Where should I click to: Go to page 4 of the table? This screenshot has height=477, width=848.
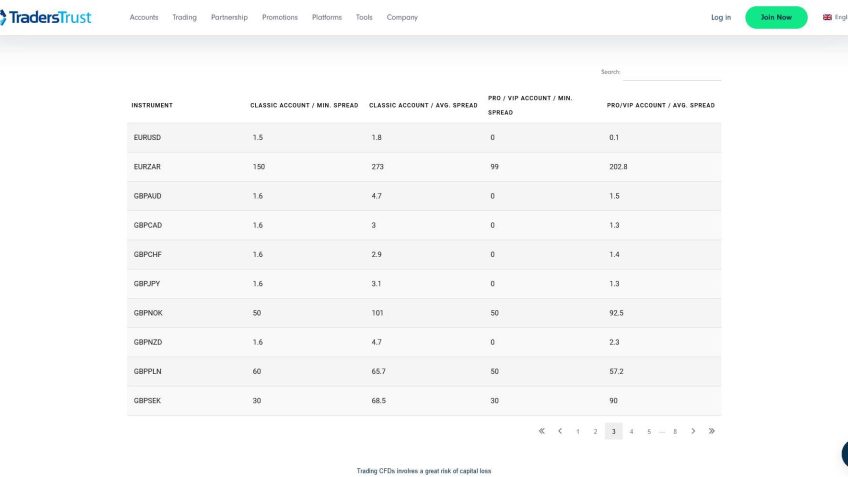point(631,431)
